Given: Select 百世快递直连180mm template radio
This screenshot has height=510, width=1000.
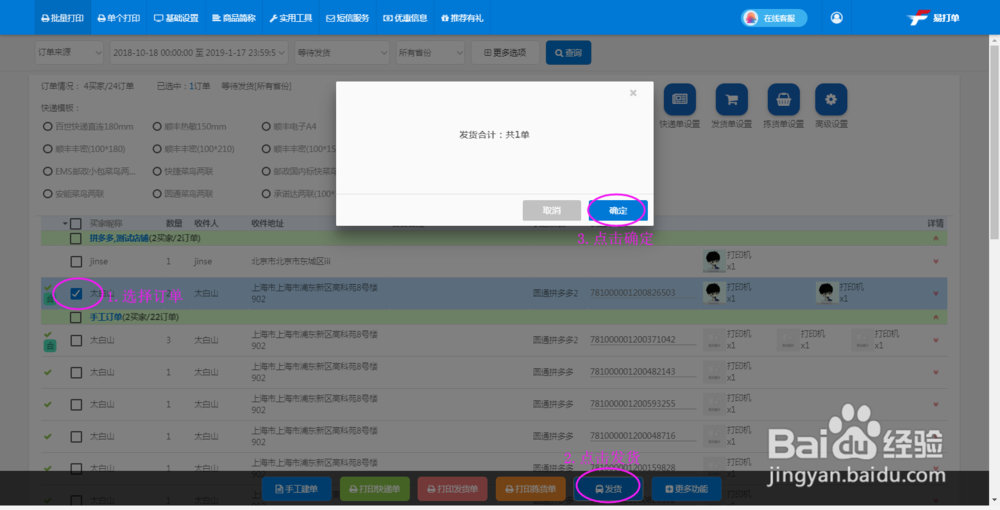Looking at the screenshot, I should 48,126.
